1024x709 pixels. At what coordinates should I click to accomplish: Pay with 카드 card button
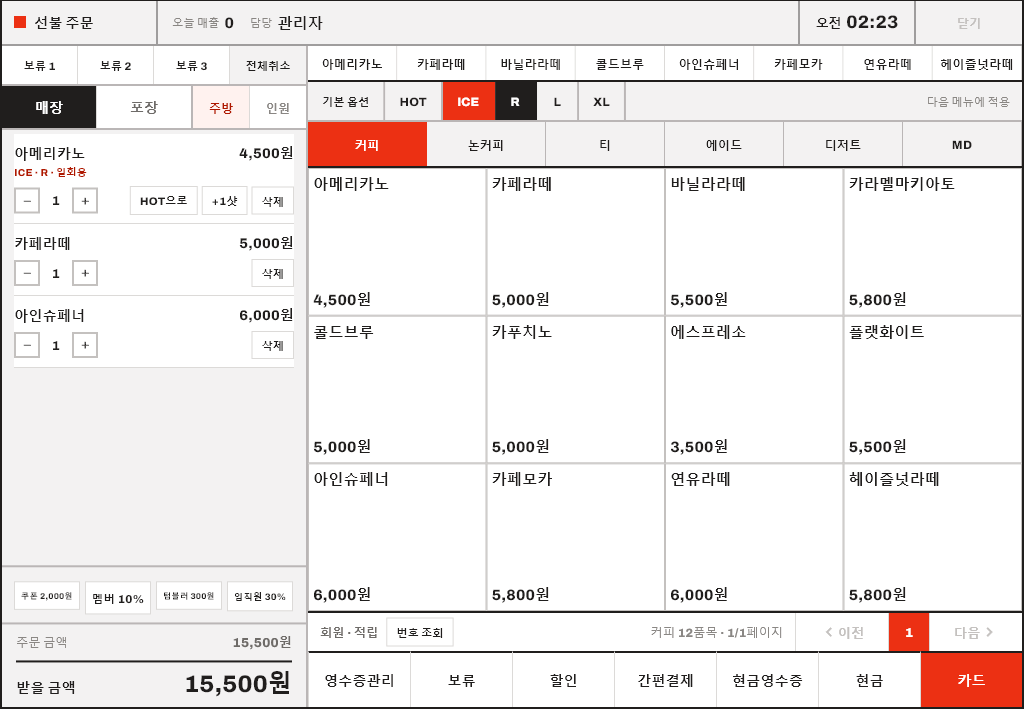point(971,680)
